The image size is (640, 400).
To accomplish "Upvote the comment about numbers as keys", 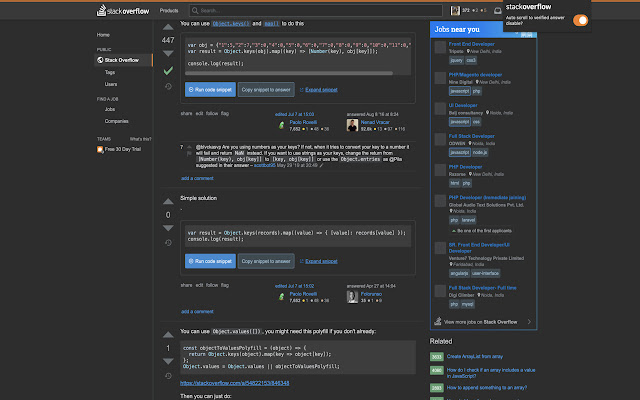I will (x=189, y=147).
